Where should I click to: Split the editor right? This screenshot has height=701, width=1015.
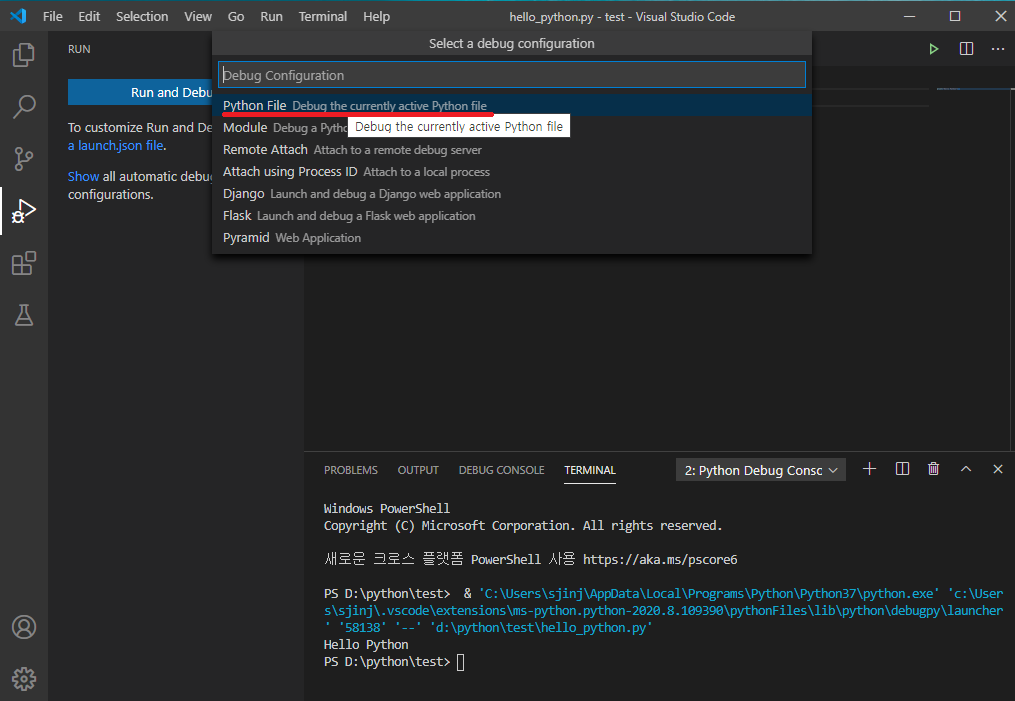[x=966, y=49]
